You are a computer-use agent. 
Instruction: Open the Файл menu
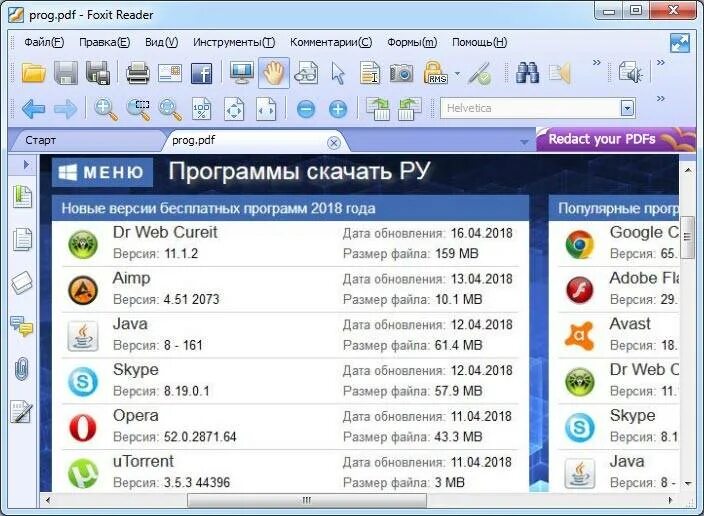tap(44, 42)
